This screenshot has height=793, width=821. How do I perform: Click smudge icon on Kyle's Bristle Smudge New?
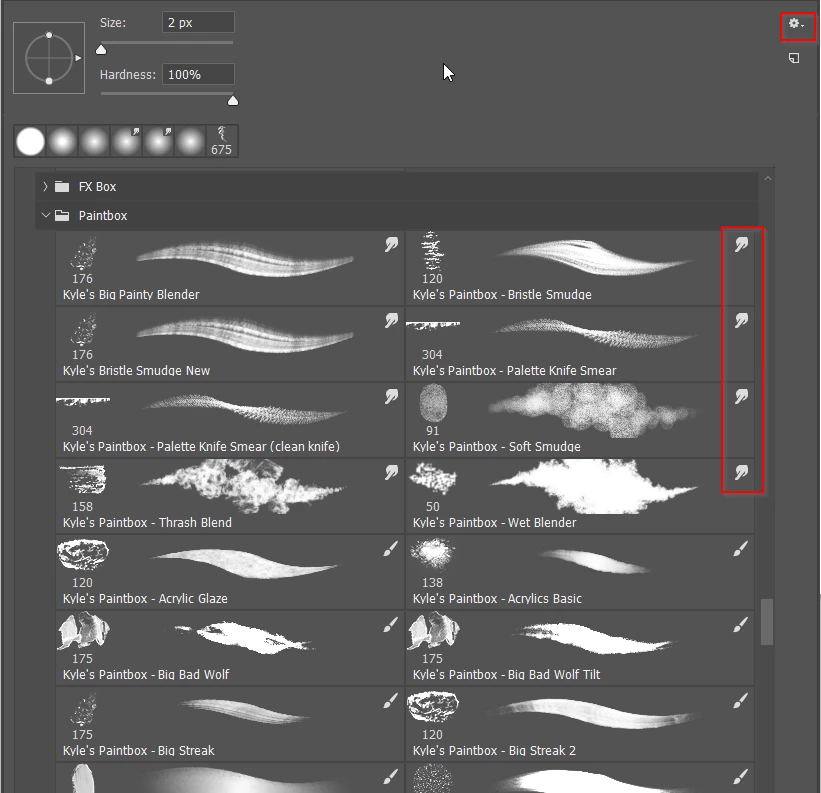(x=391, y=320)
